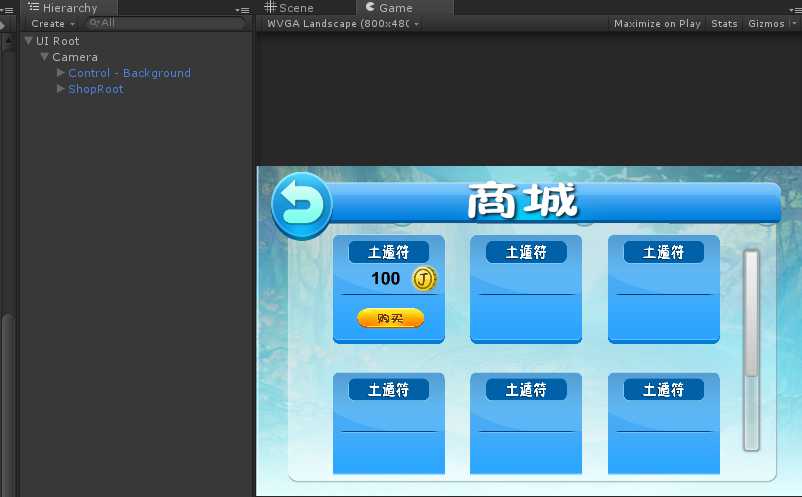Expand the ShopRoot node
The width and height of the screenshot is (802, 497).
pyautogui.click(x=60, y=88)
